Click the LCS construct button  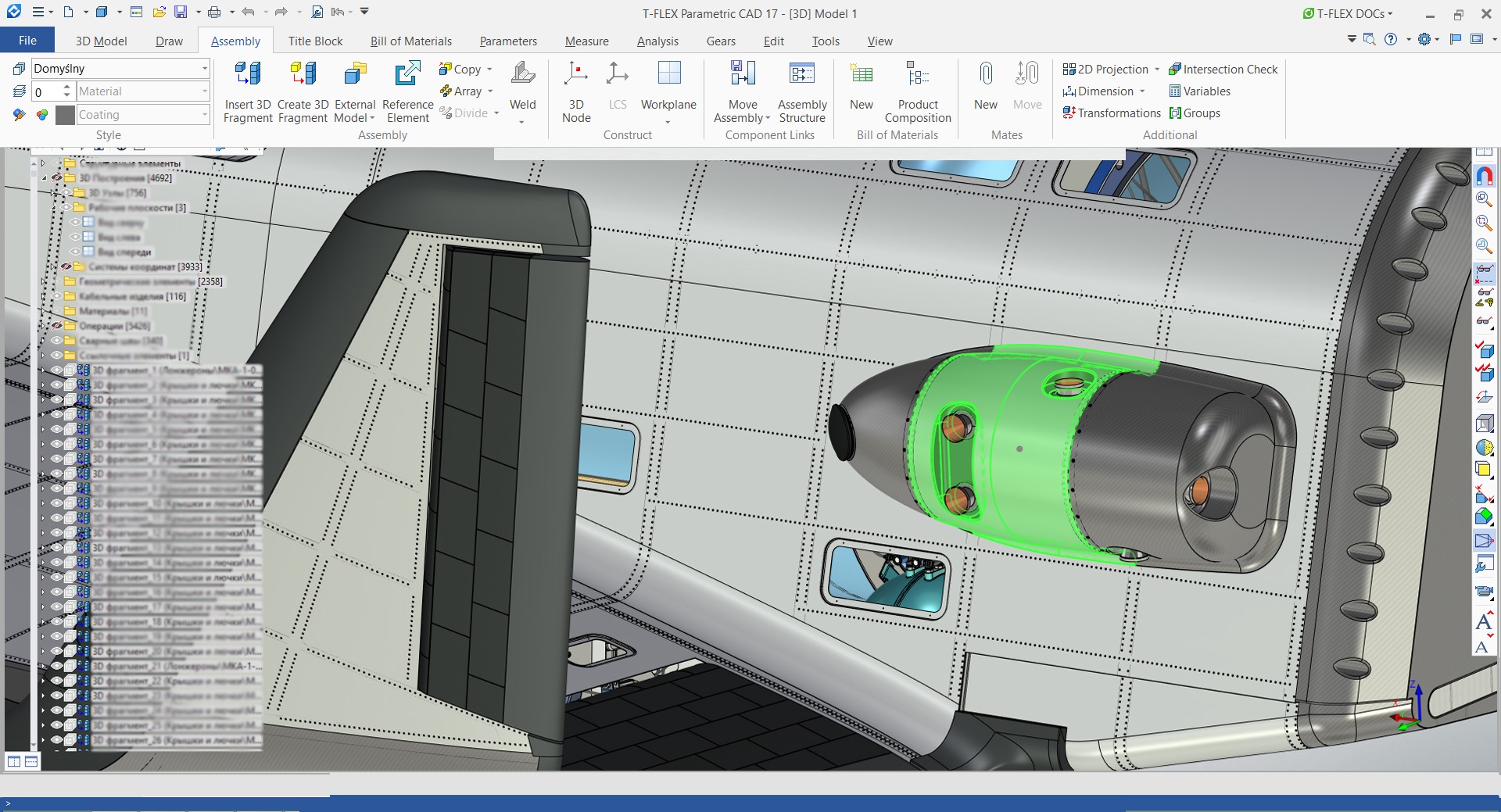point(618,86)
